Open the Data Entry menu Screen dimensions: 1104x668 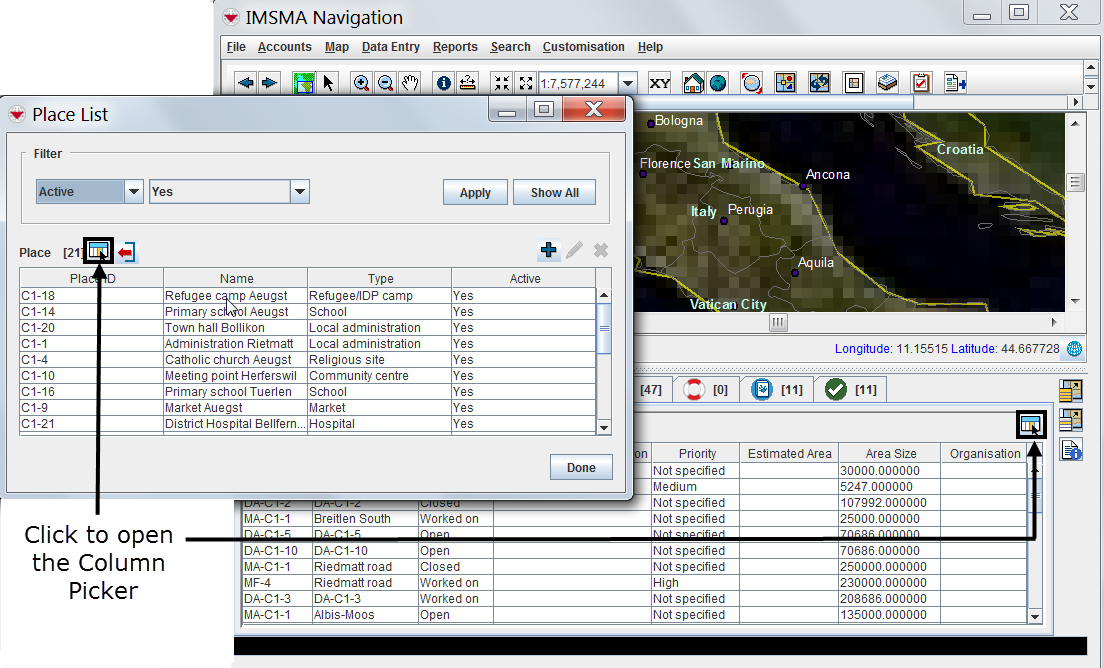[390, 47]
